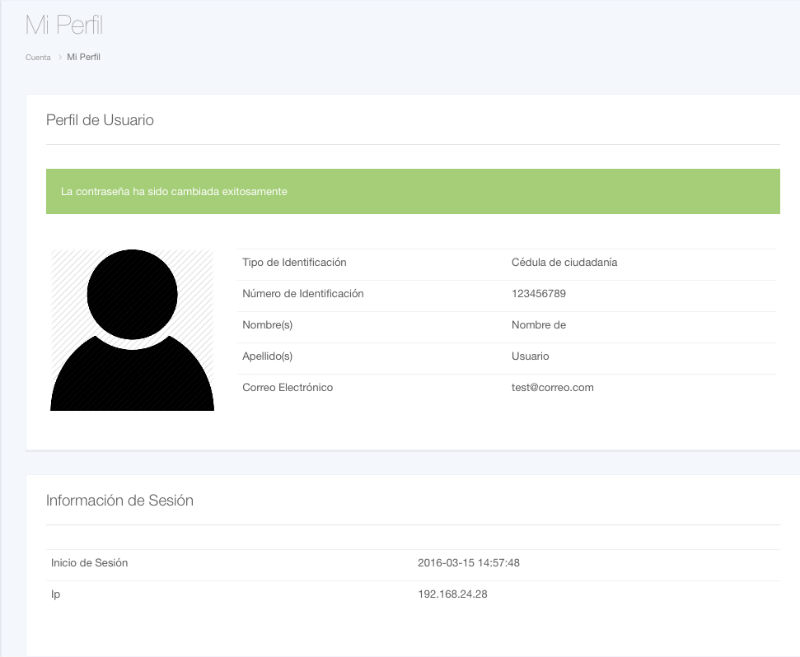This screenshot has width=800, height=657.
Task: Select the Número de Identificación label
Action: (x=303, y=294)
